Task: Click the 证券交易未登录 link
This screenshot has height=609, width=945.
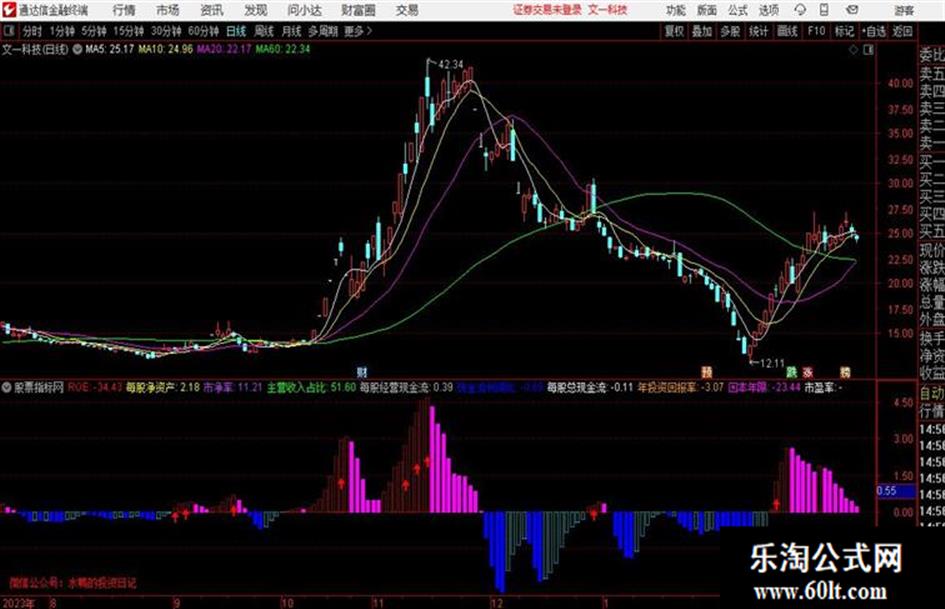Action: [x=547, y=10]
